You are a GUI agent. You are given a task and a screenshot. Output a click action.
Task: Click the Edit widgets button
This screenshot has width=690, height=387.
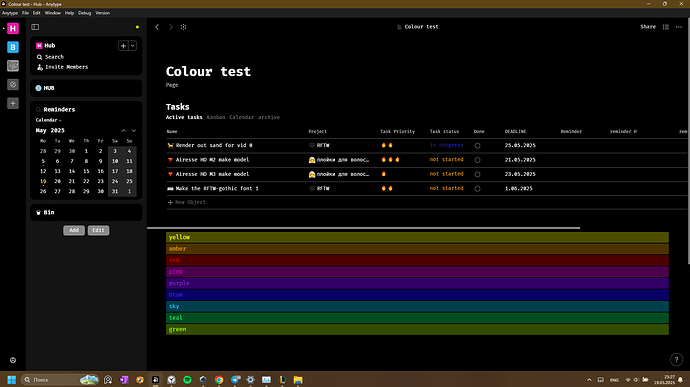[98, 230]
